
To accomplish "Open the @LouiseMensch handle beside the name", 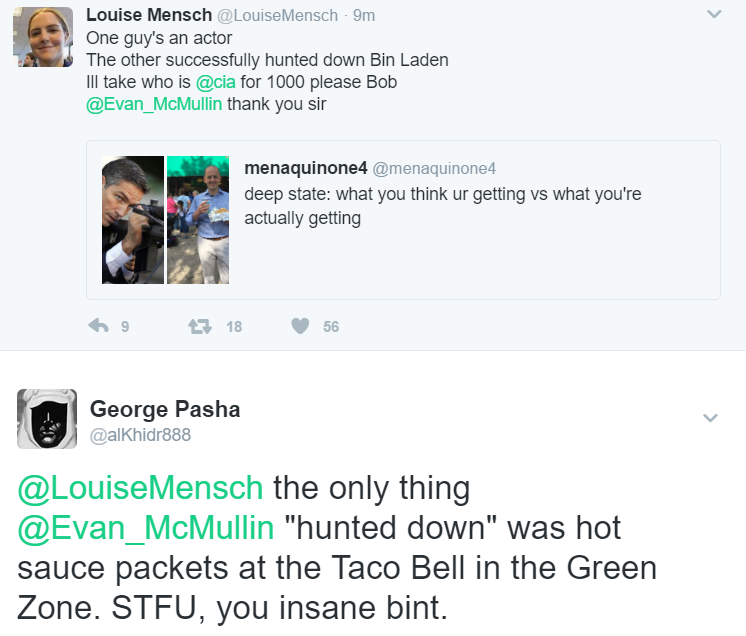I will (277, 16).
